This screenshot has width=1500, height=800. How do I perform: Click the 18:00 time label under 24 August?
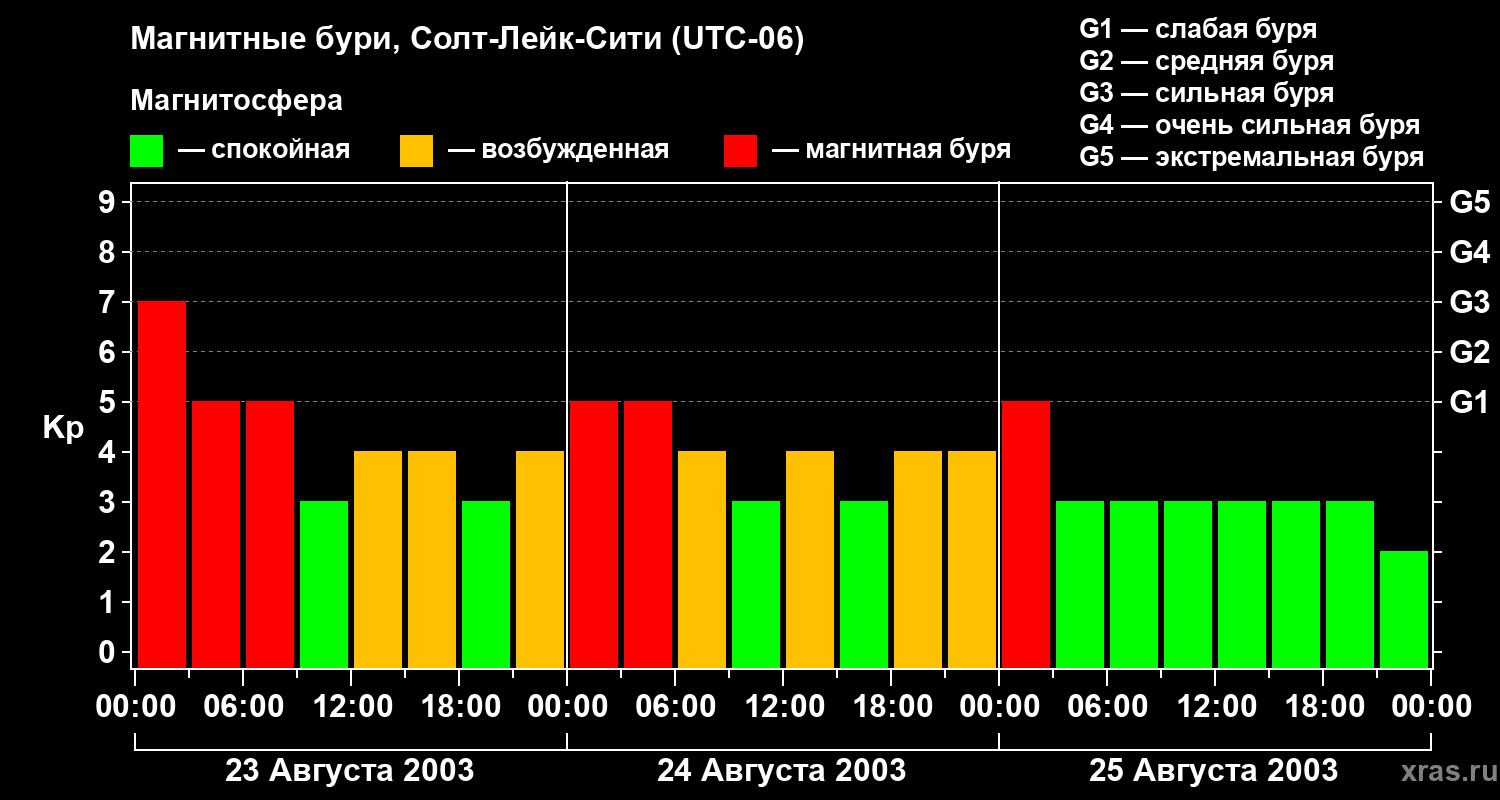[891, 707]
